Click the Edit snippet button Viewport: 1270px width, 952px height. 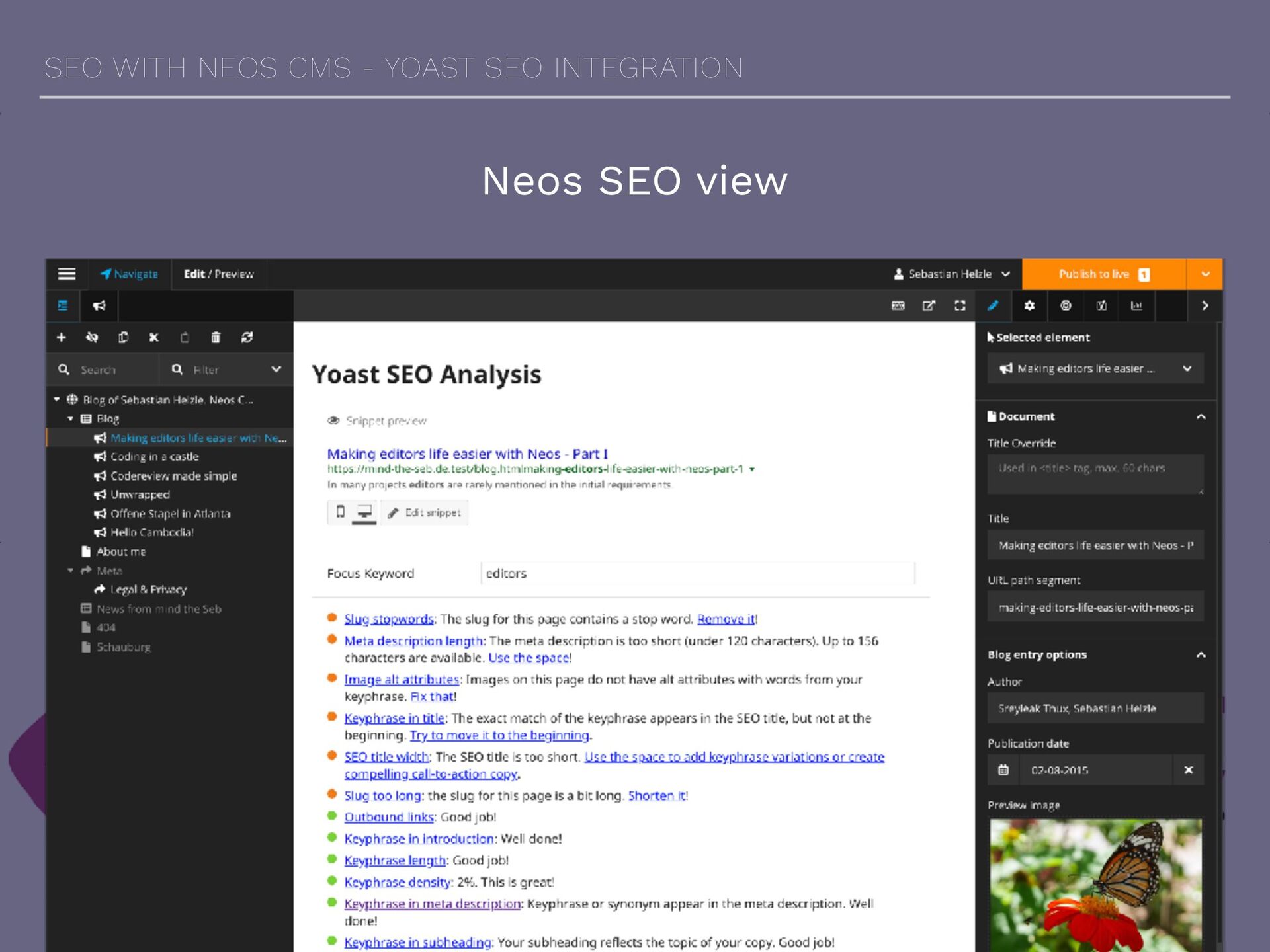pyautogui.click(x=424, y=512)
